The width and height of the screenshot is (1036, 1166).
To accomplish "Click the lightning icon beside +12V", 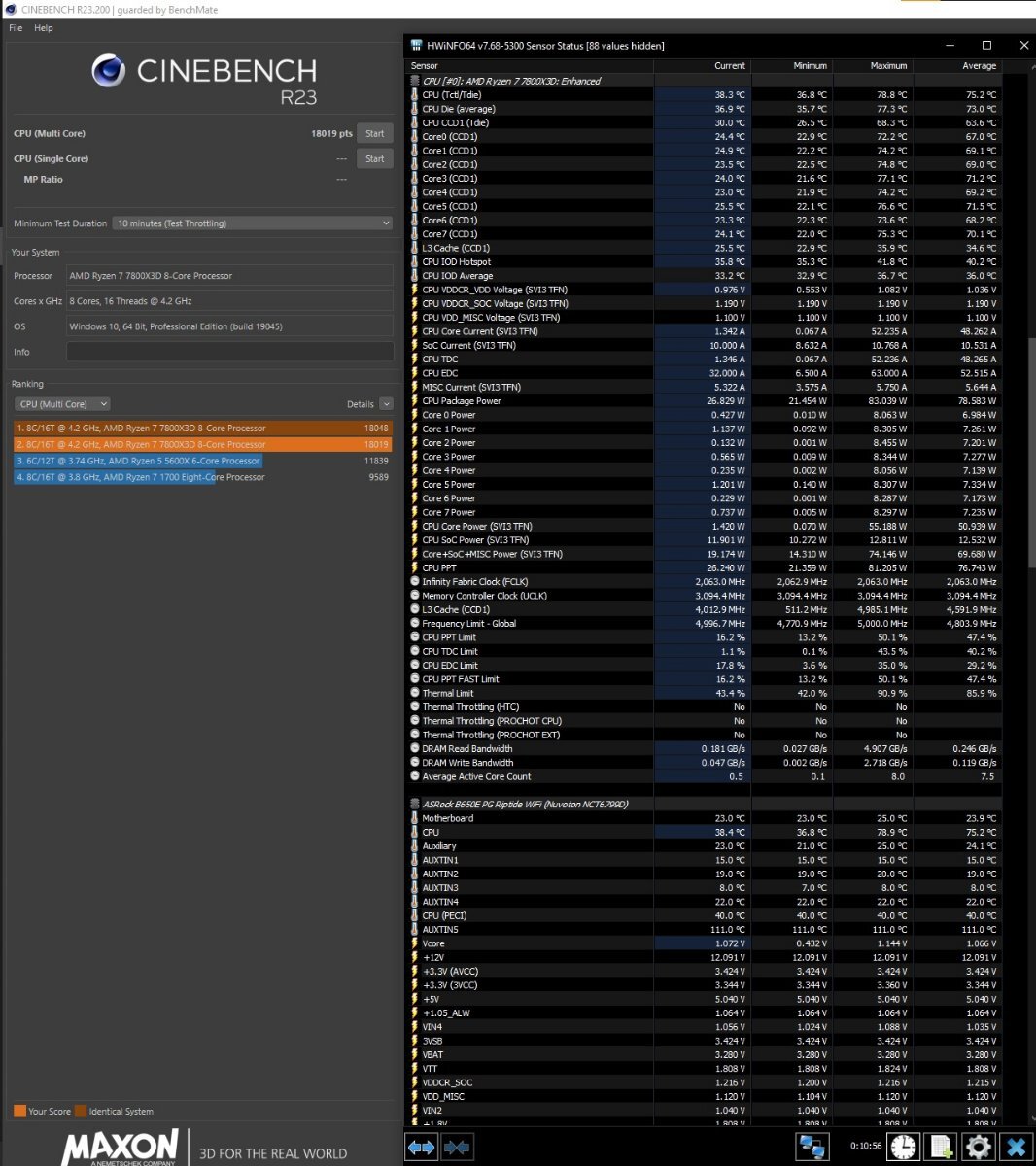I will [415, 957].
